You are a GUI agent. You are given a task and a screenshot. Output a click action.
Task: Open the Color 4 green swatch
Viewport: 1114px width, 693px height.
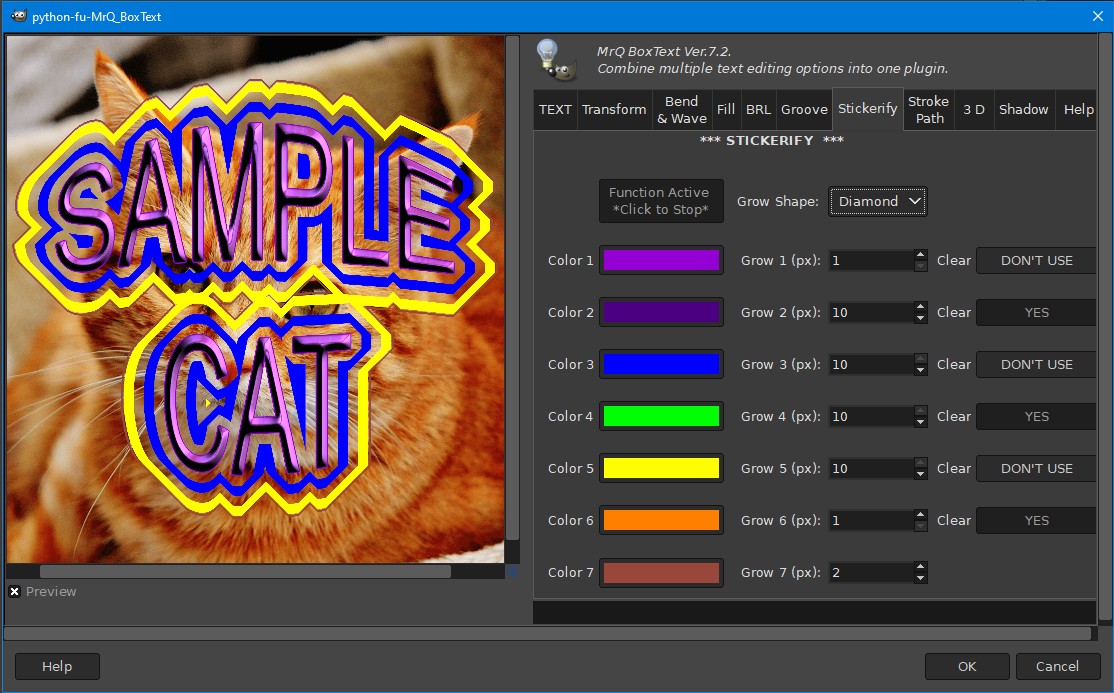tap(661, 417)
